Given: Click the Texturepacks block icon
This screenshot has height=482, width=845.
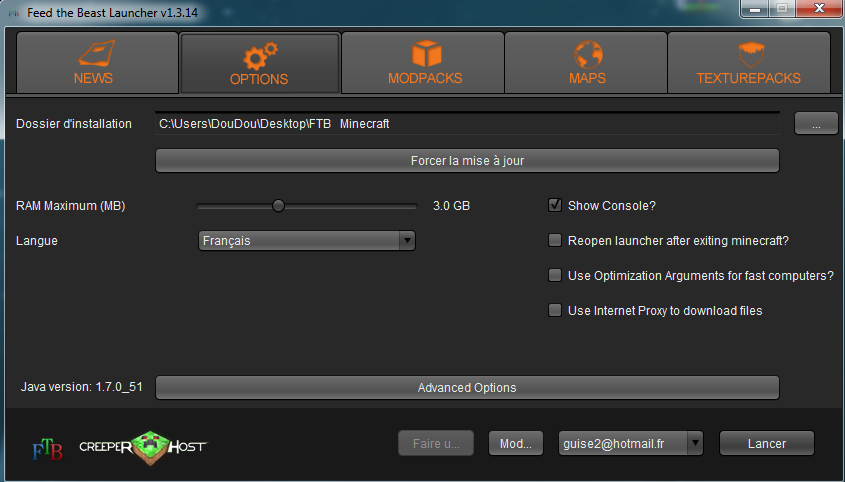Looking at the screenshot, I should coord(751,54).
